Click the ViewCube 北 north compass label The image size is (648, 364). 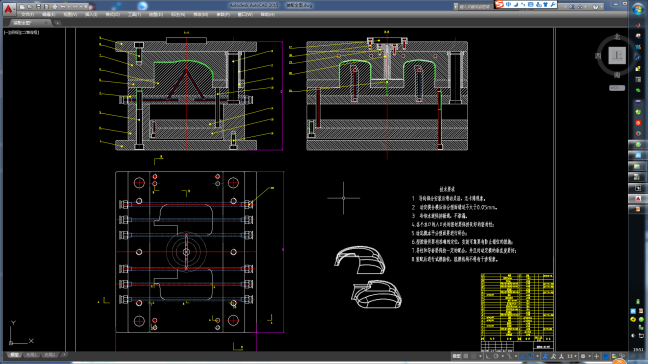point(617,37)
